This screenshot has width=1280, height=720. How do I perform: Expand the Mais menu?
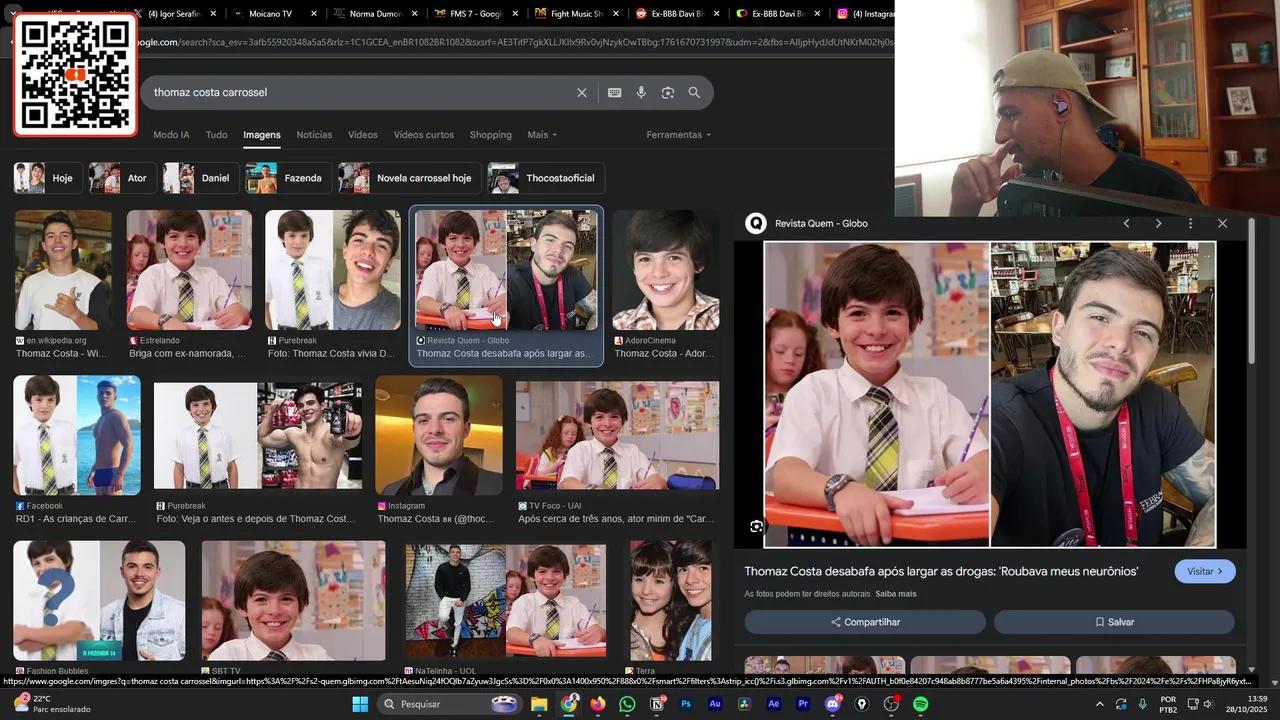[542, 135]
